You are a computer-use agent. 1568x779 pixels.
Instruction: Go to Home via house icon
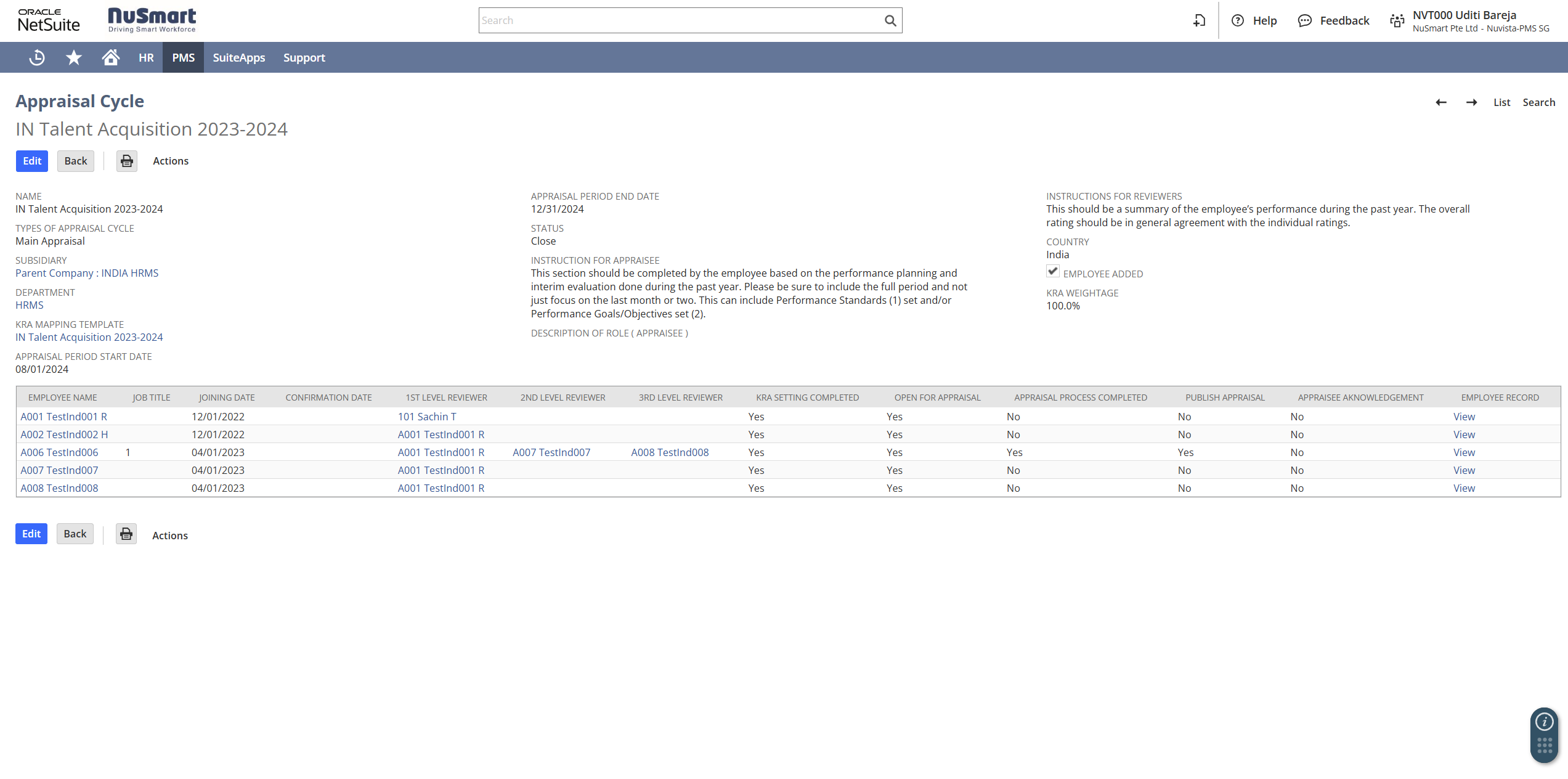tap(111, 57)
